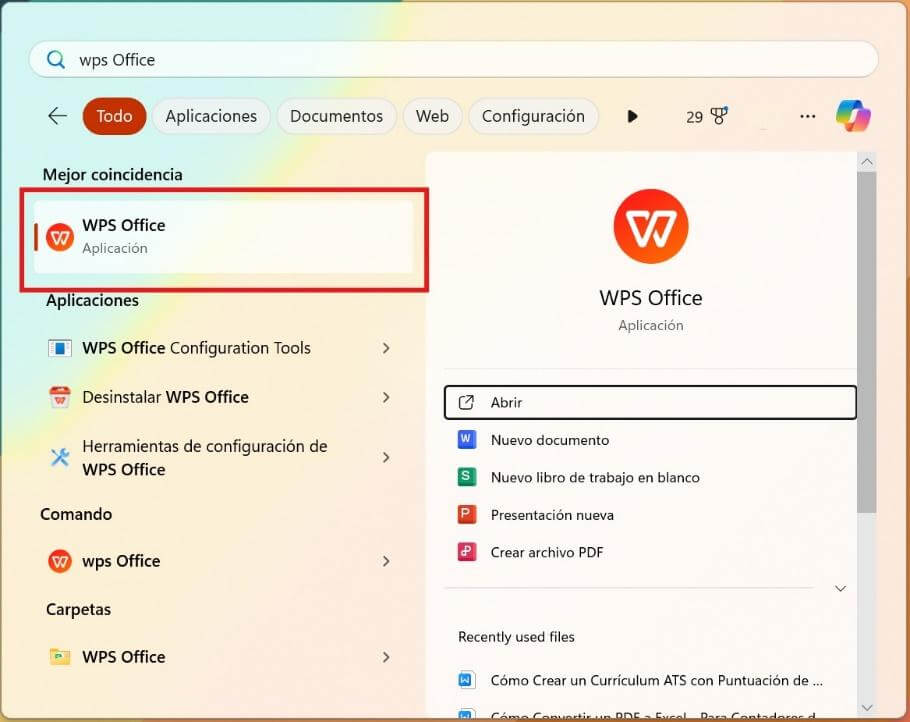Click the down chevron below Crear archivo PDF
The width and height of the screenshot is (910, 722).
pos(841,588)
